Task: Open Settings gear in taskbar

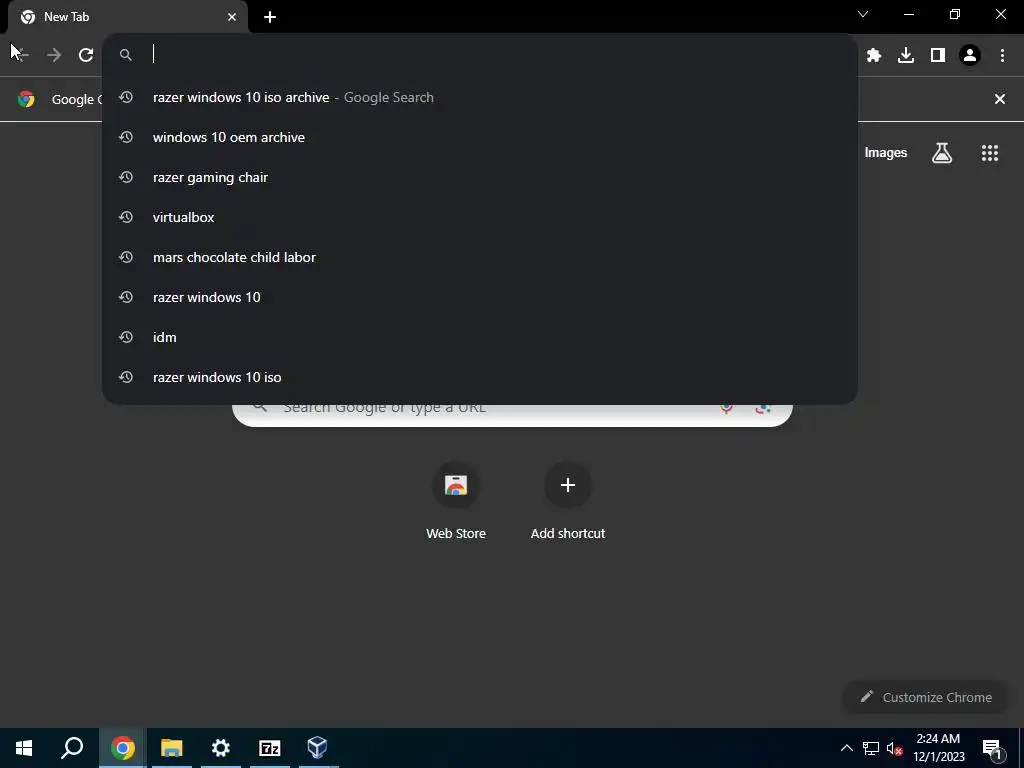Action: [221, 748]
